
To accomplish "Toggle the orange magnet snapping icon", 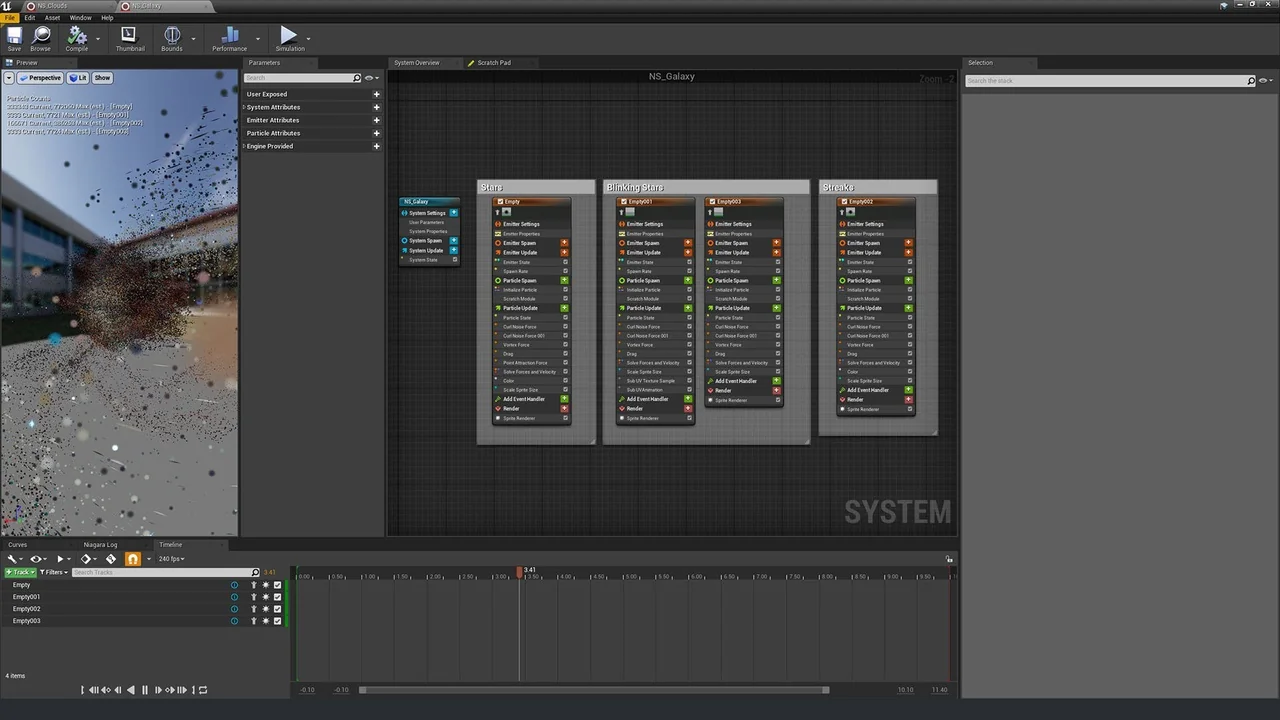I will [x=132, y=559].
